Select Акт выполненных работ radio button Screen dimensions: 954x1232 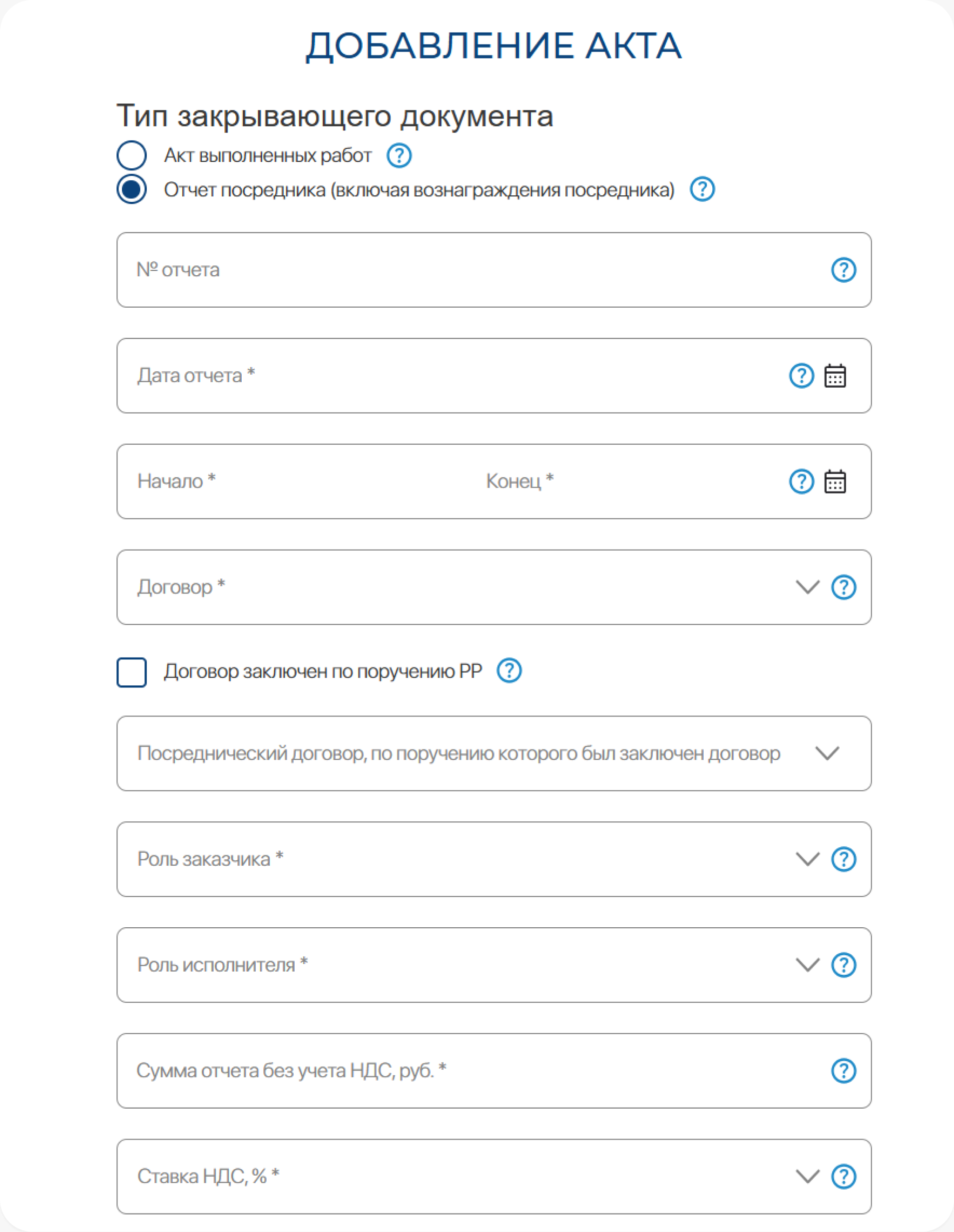tap(132, 155)
